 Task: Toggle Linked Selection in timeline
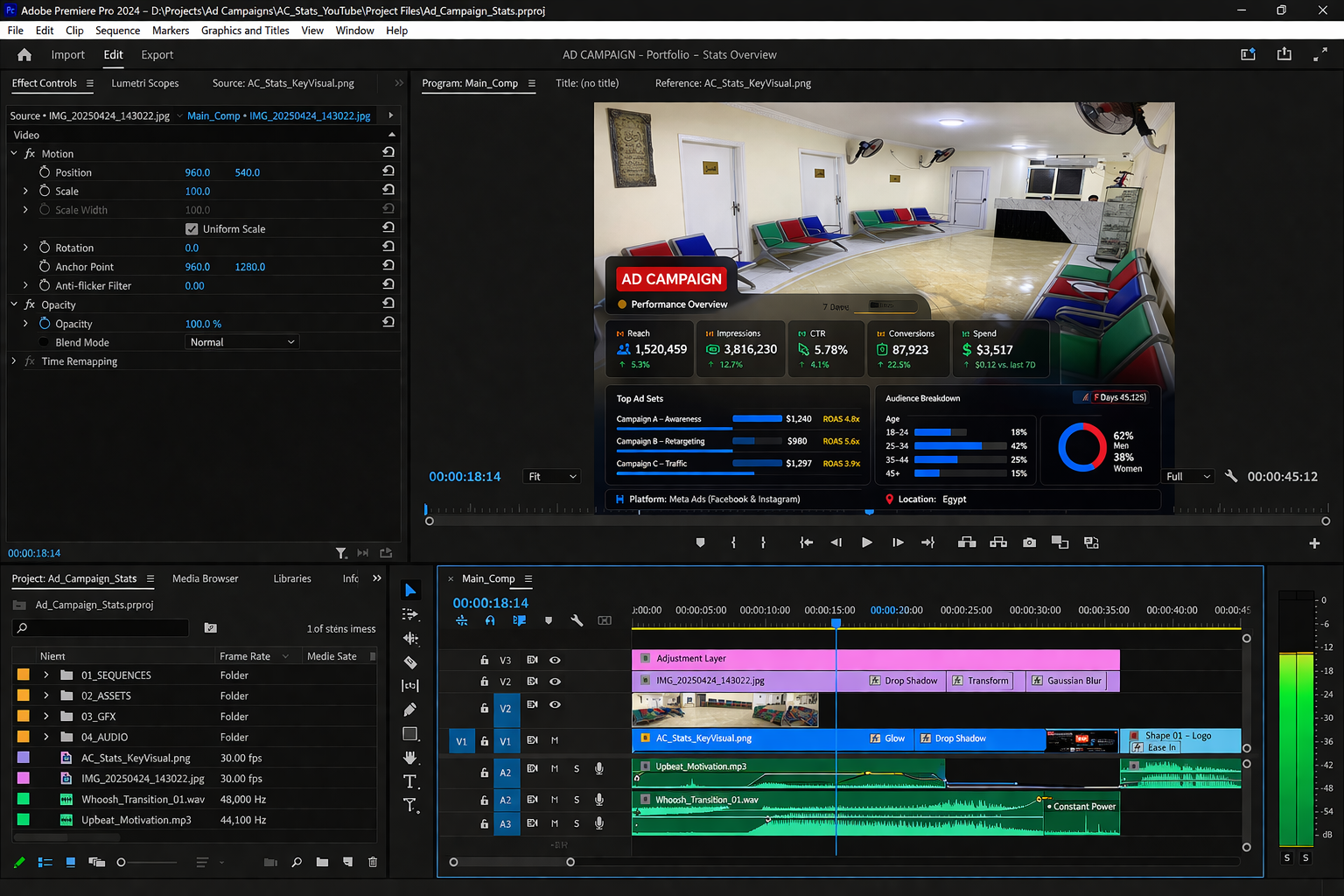[x=519, y=620]
